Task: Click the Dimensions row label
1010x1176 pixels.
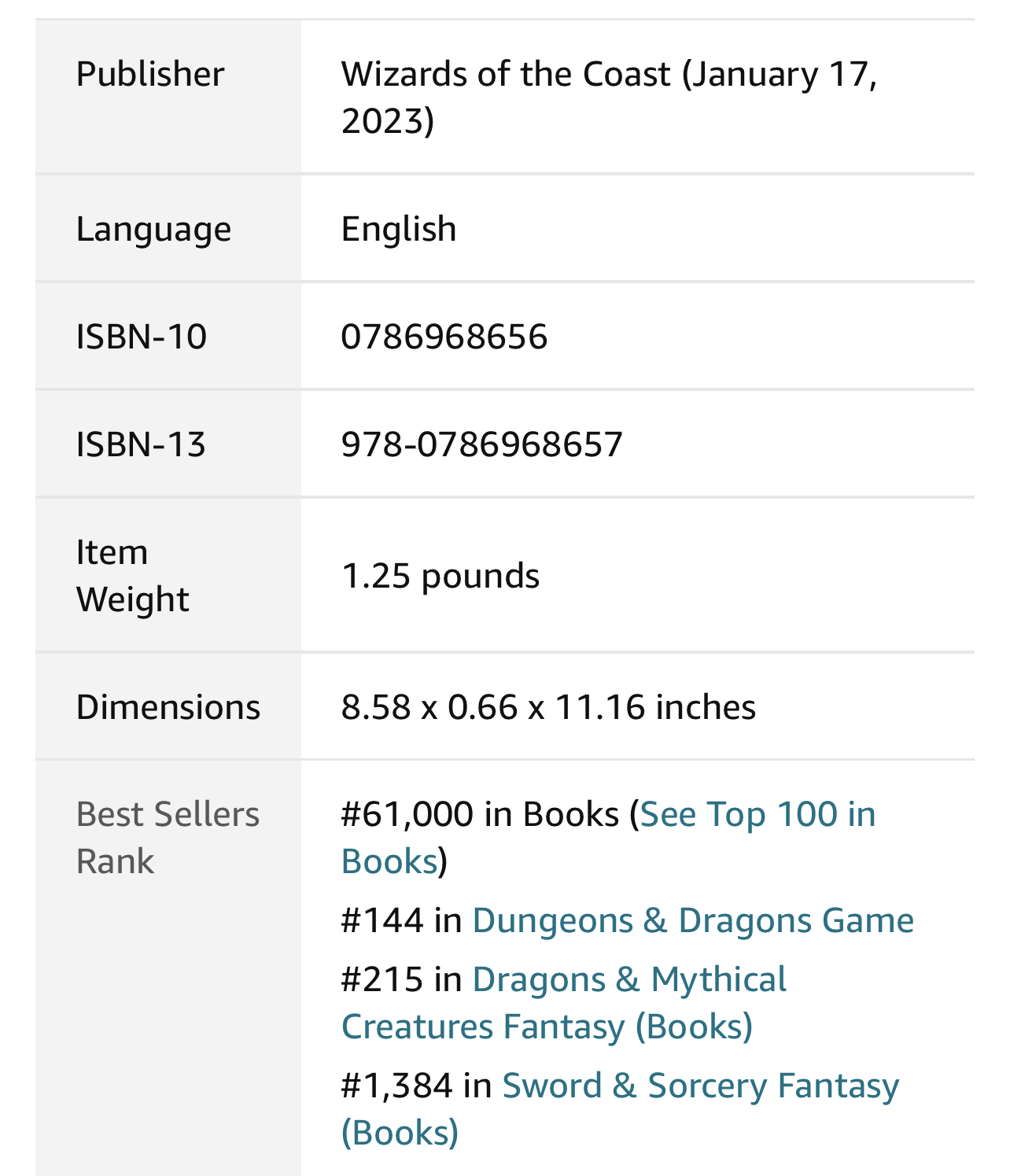Action: 168,707
